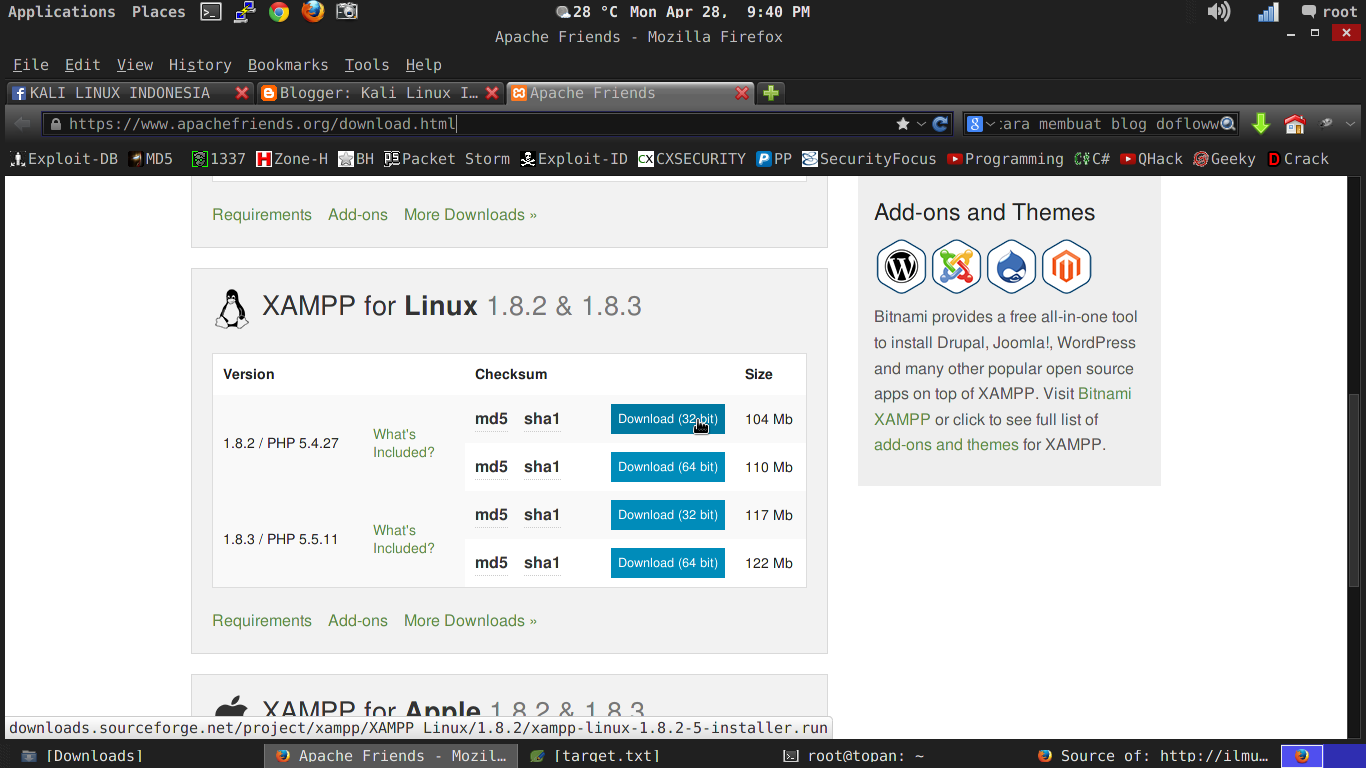
Task: Open the Crack bookmark
Action: point(1298,159)
